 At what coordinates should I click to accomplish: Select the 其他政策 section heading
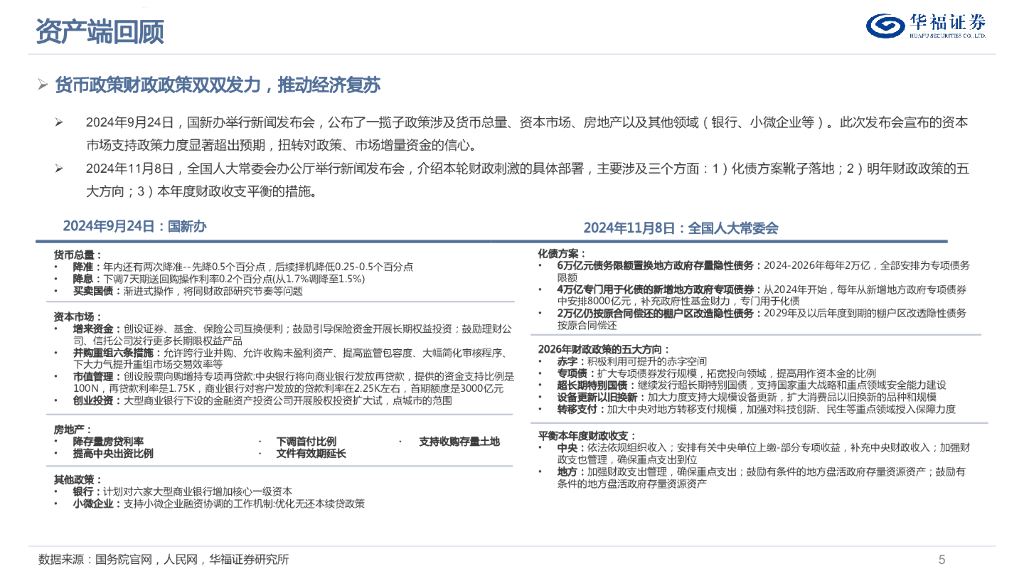(78, 479)
